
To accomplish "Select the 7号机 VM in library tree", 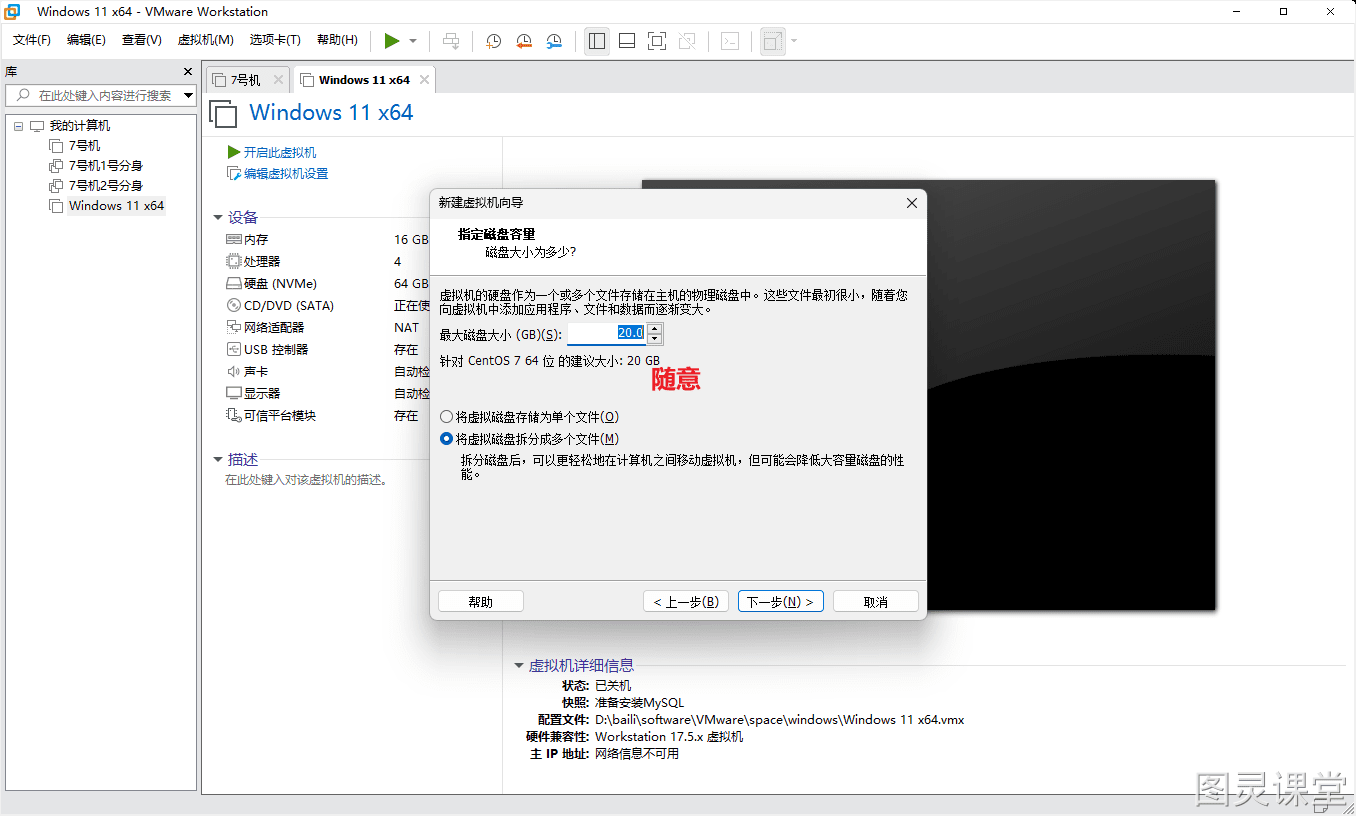I will [x=84, y=146].
